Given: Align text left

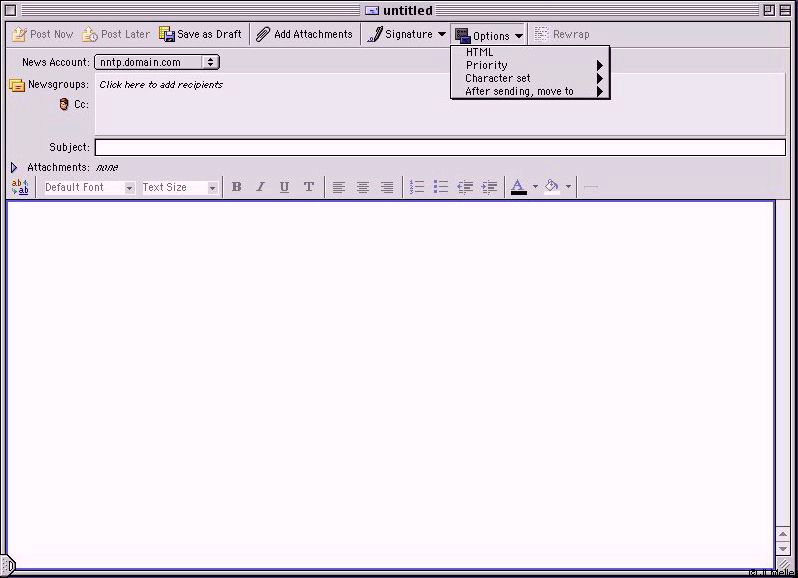Looking at the screenshot, I should [x=338, y=187].
